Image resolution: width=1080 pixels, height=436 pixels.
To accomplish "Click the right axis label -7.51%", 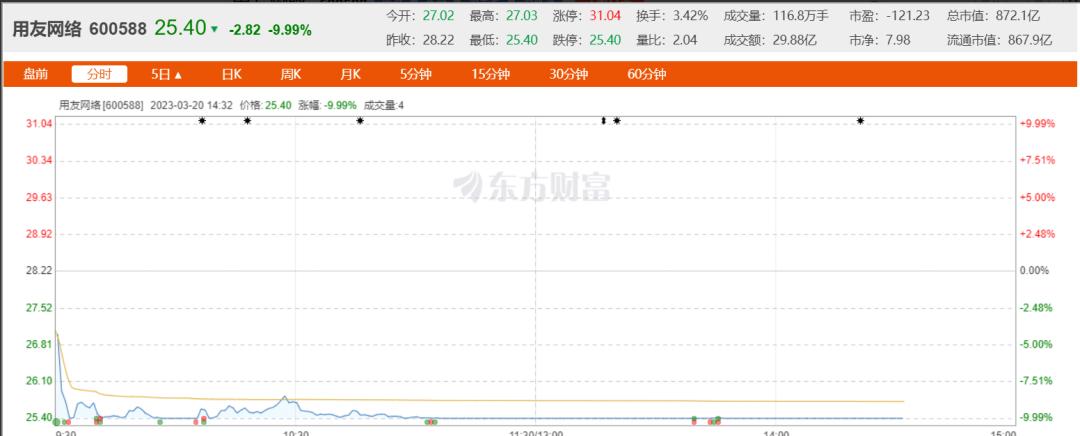I will (x=1037, y=380).
